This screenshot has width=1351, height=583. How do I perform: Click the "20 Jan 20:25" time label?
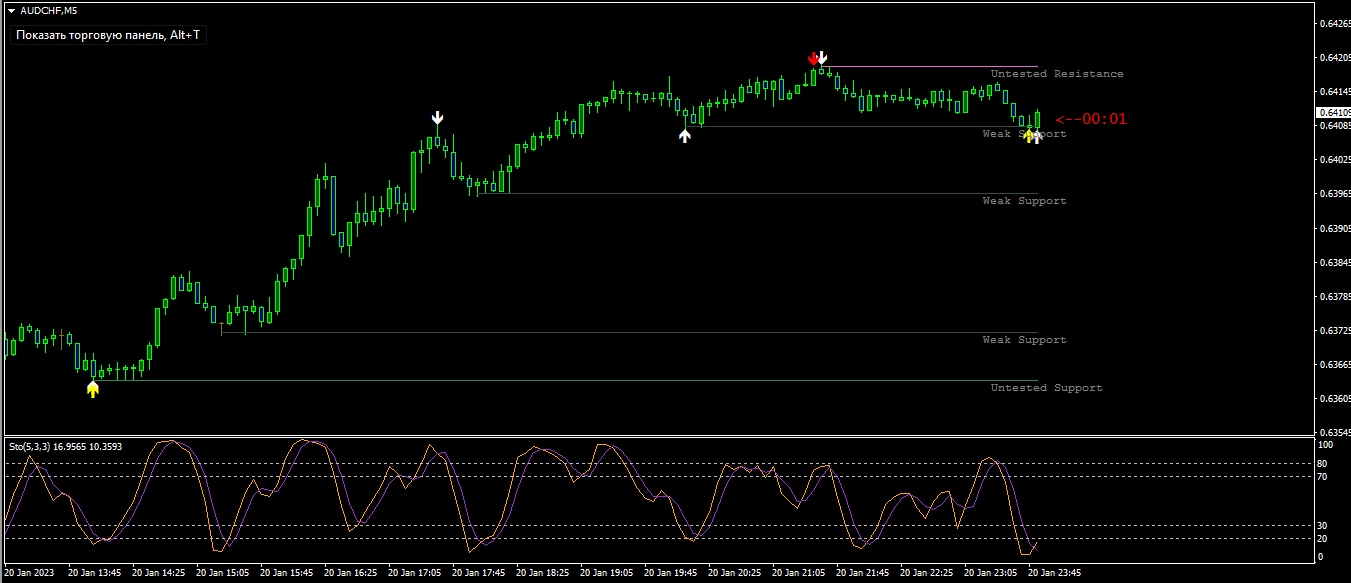(x=735, y=573)
